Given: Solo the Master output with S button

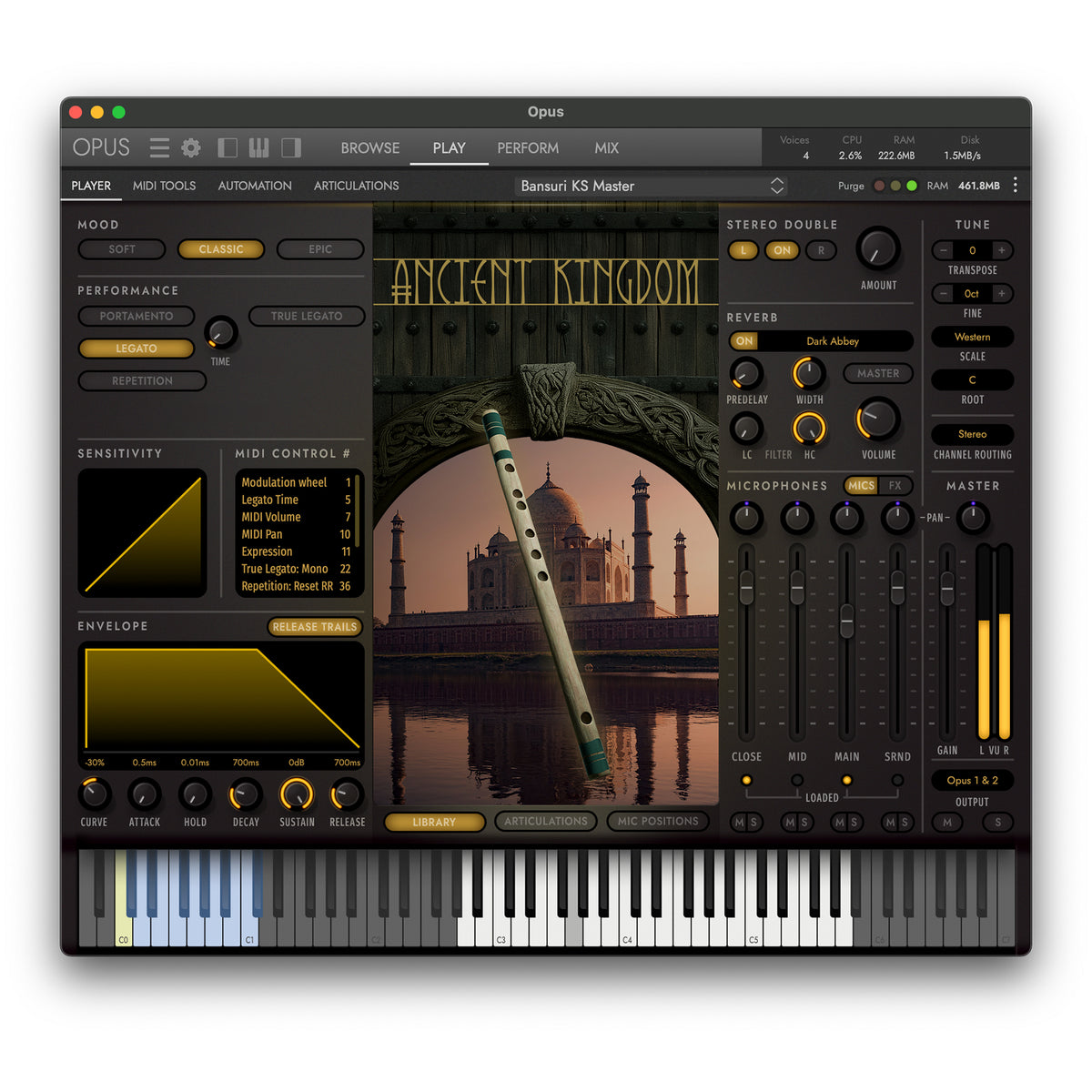Looking at the screenshot, I should (998, 822).
